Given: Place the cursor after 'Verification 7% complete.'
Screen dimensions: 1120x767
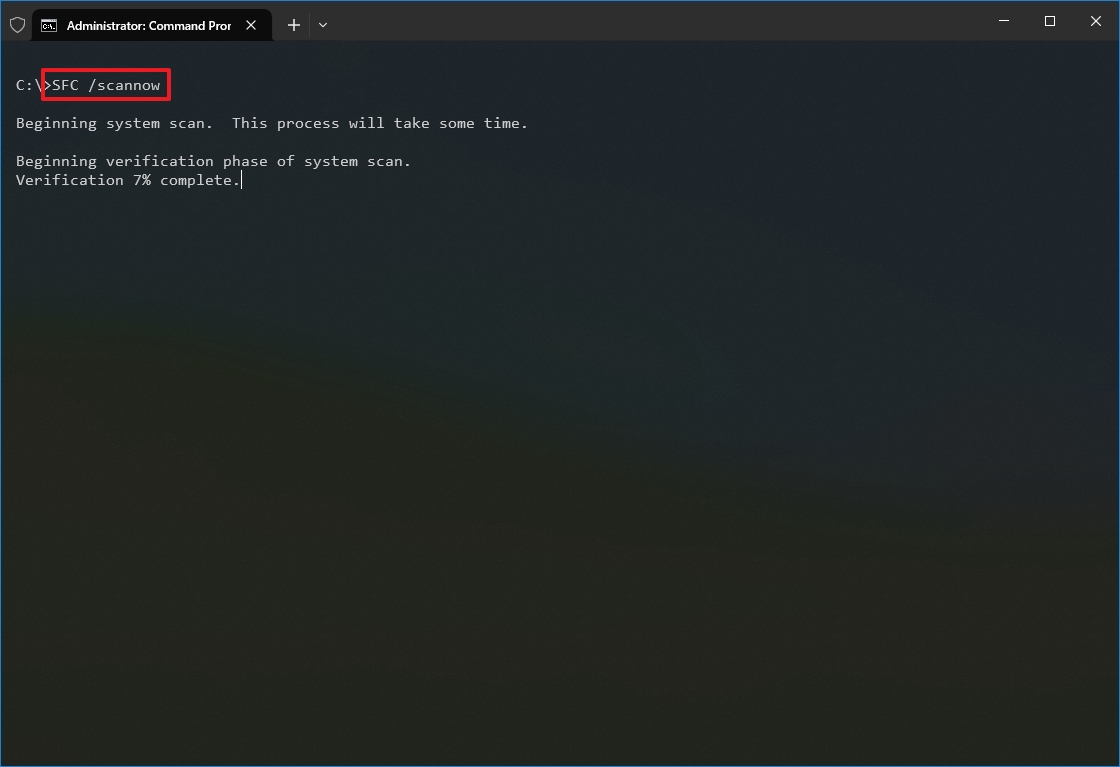Looking at the screenshot, I should pos(240,180).
